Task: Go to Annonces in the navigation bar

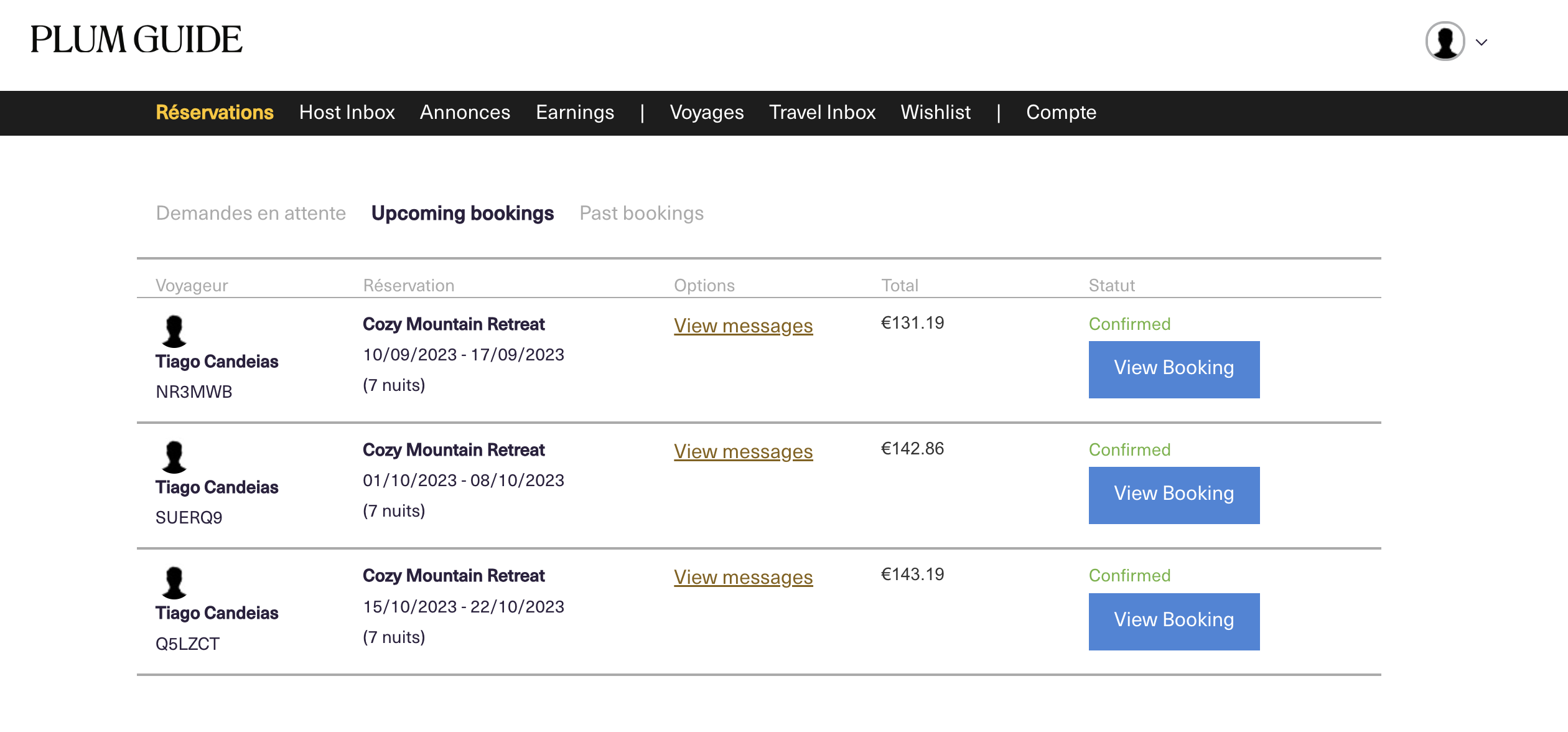Action: [465, 113]
